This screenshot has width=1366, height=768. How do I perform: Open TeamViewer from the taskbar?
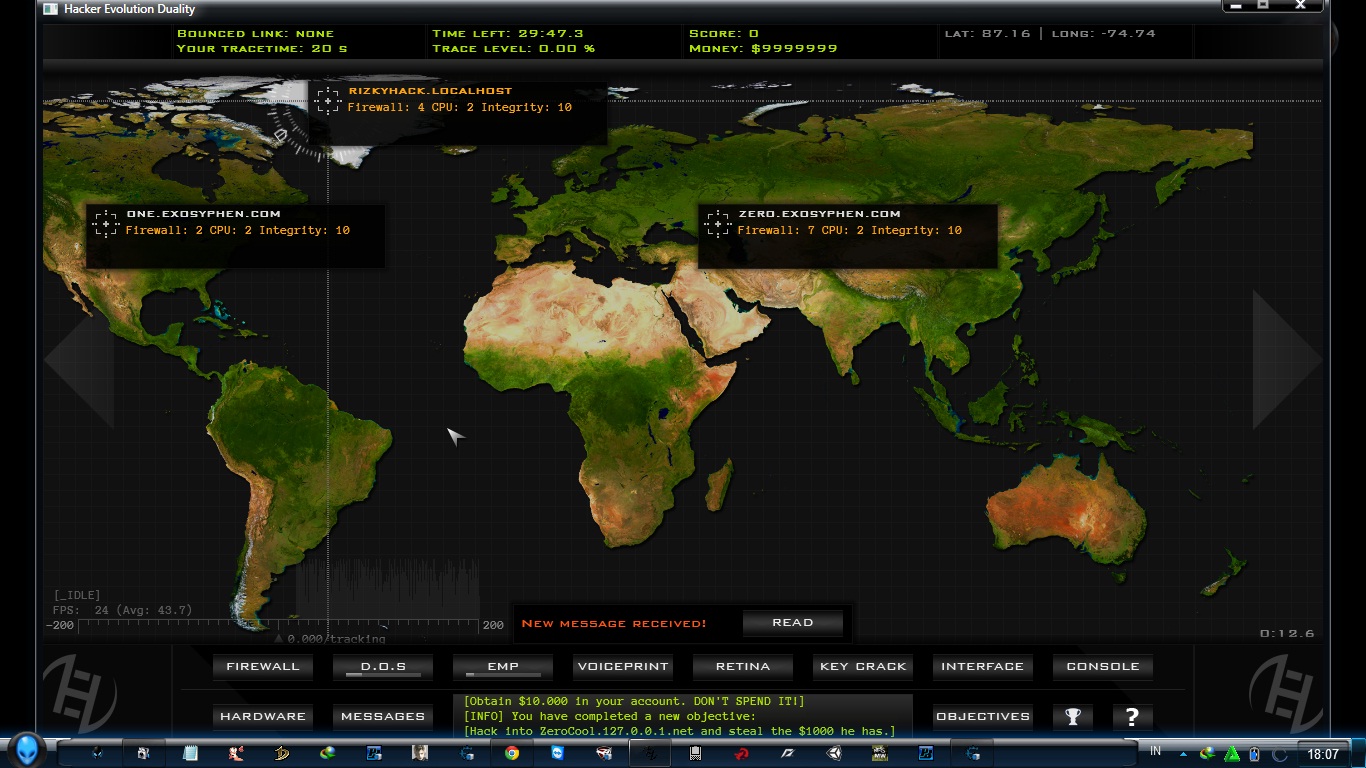[558, 752]
